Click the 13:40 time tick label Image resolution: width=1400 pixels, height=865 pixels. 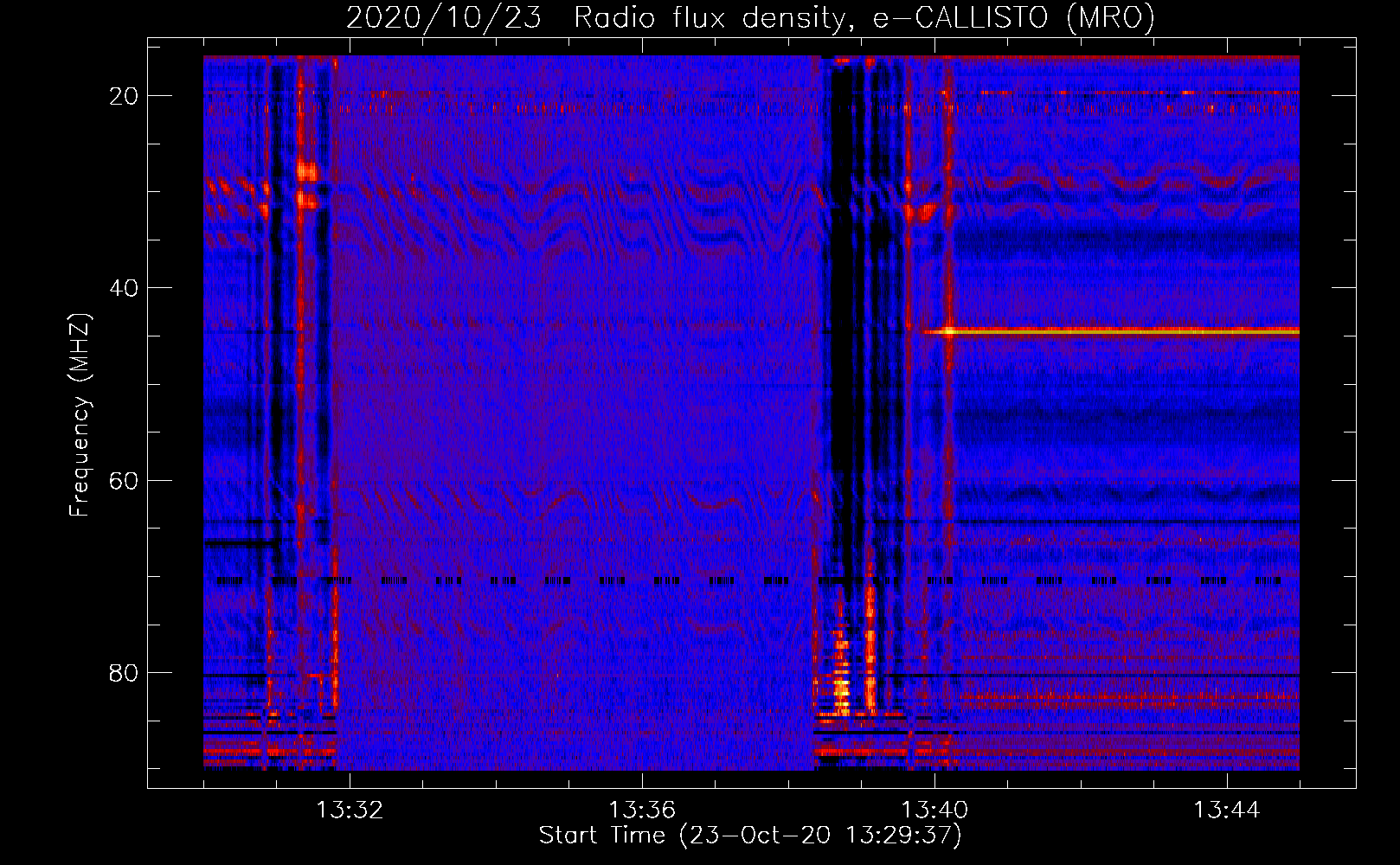934,811
